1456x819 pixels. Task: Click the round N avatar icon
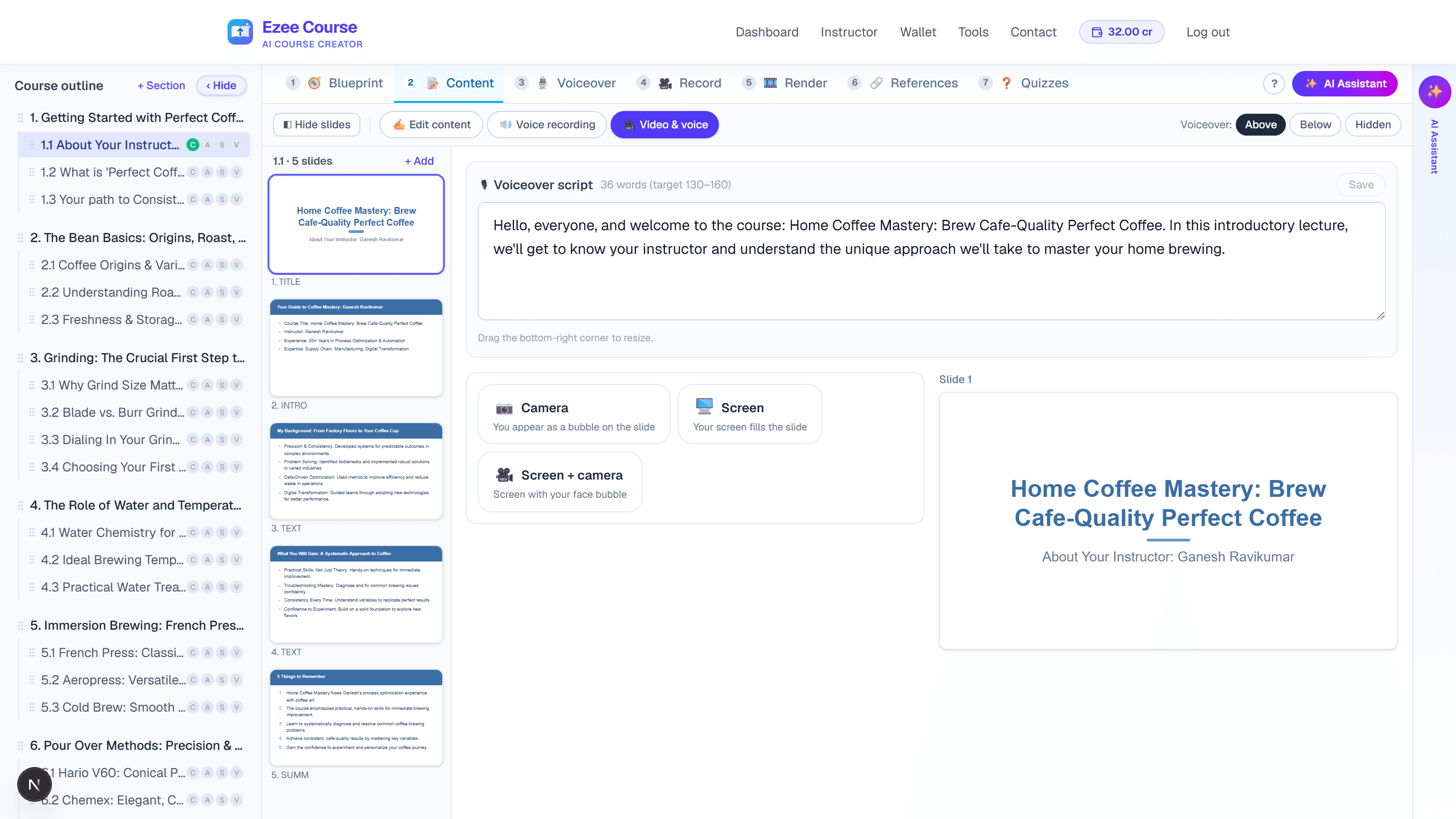(x=35, y=784)
